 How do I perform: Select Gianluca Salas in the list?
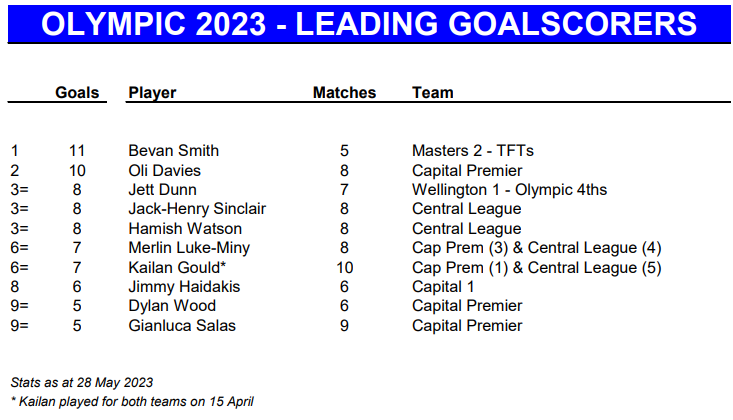[176, 325]
